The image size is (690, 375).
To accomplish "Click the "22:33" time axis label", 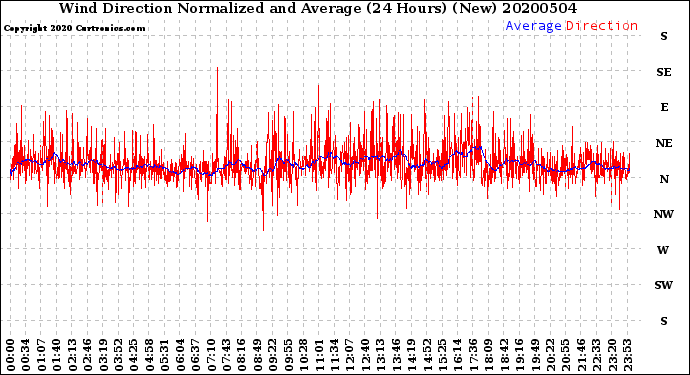I will [x=597, y=355].
